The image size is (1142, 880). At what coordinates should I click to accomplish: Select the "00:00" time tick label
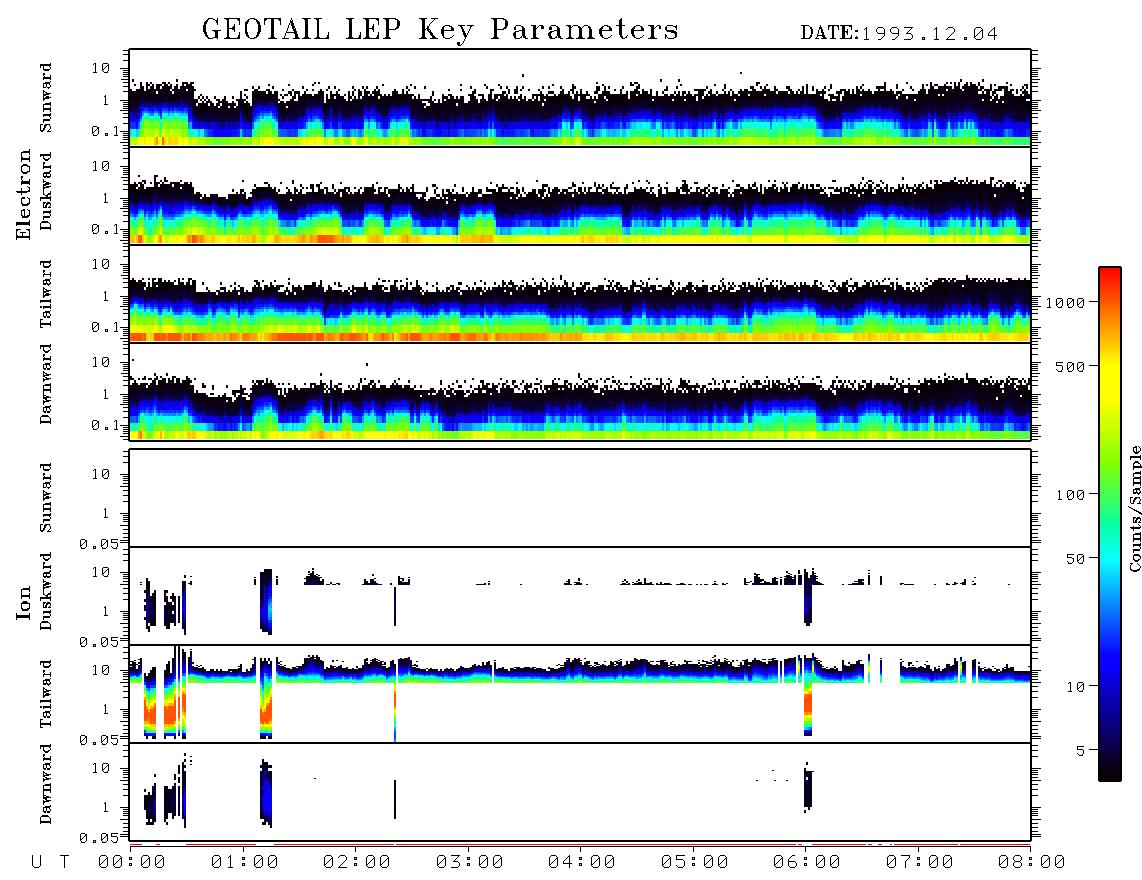[132, 862]
